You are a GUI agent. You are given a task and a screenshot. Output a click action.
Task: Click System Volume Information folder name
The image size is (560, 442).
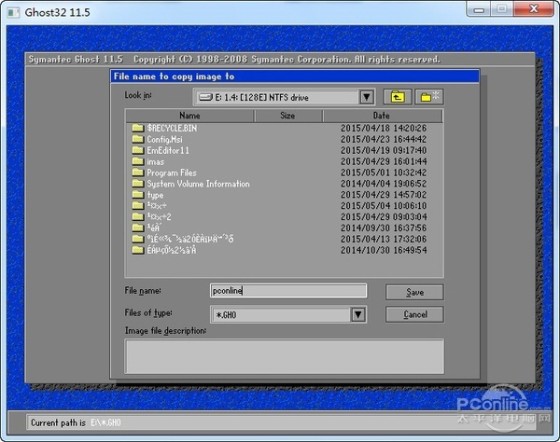tap(198, 184)
